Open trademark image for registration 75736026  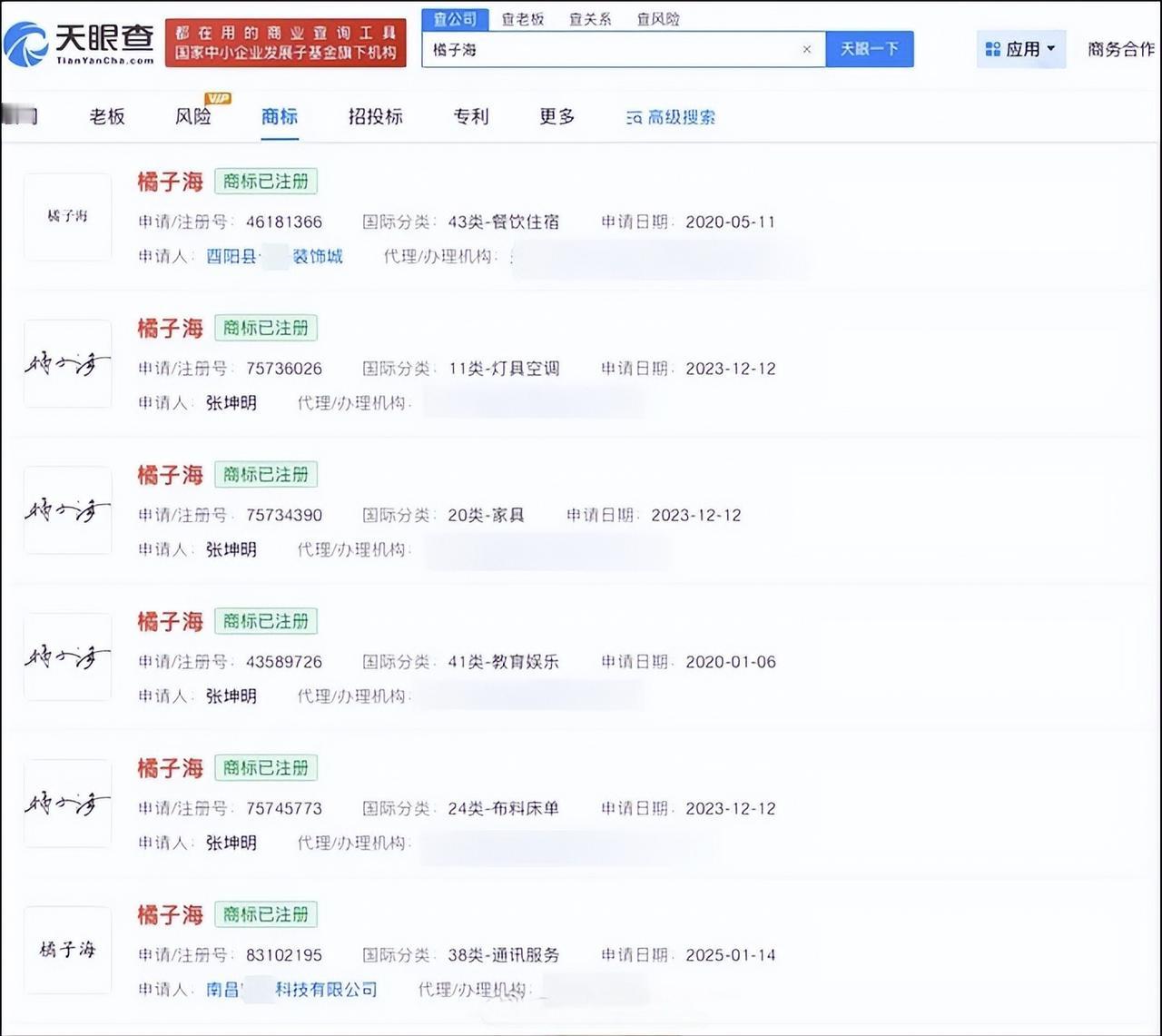[68, 364]
